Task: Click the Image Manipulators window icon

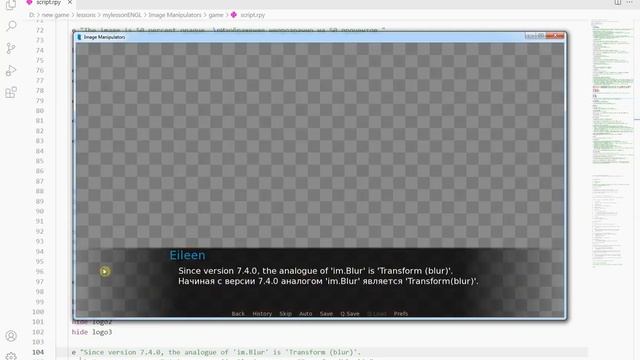Action: tap(79, 37)
